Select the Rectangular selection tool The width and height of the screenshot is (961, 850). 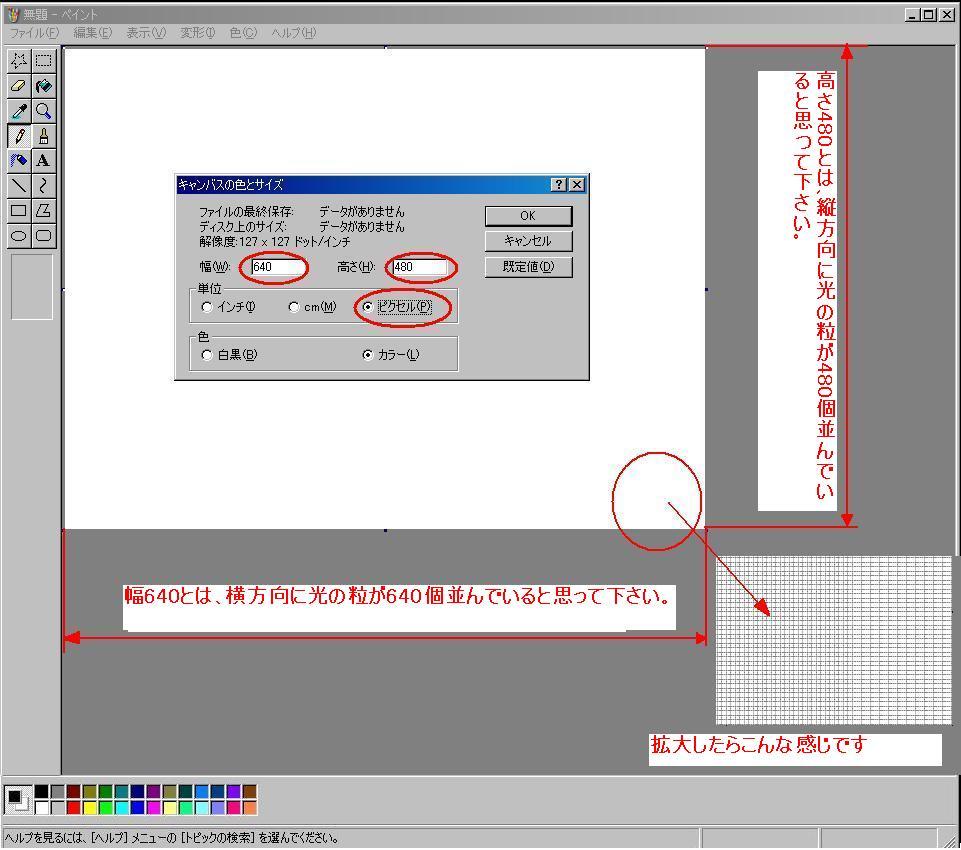43,60
